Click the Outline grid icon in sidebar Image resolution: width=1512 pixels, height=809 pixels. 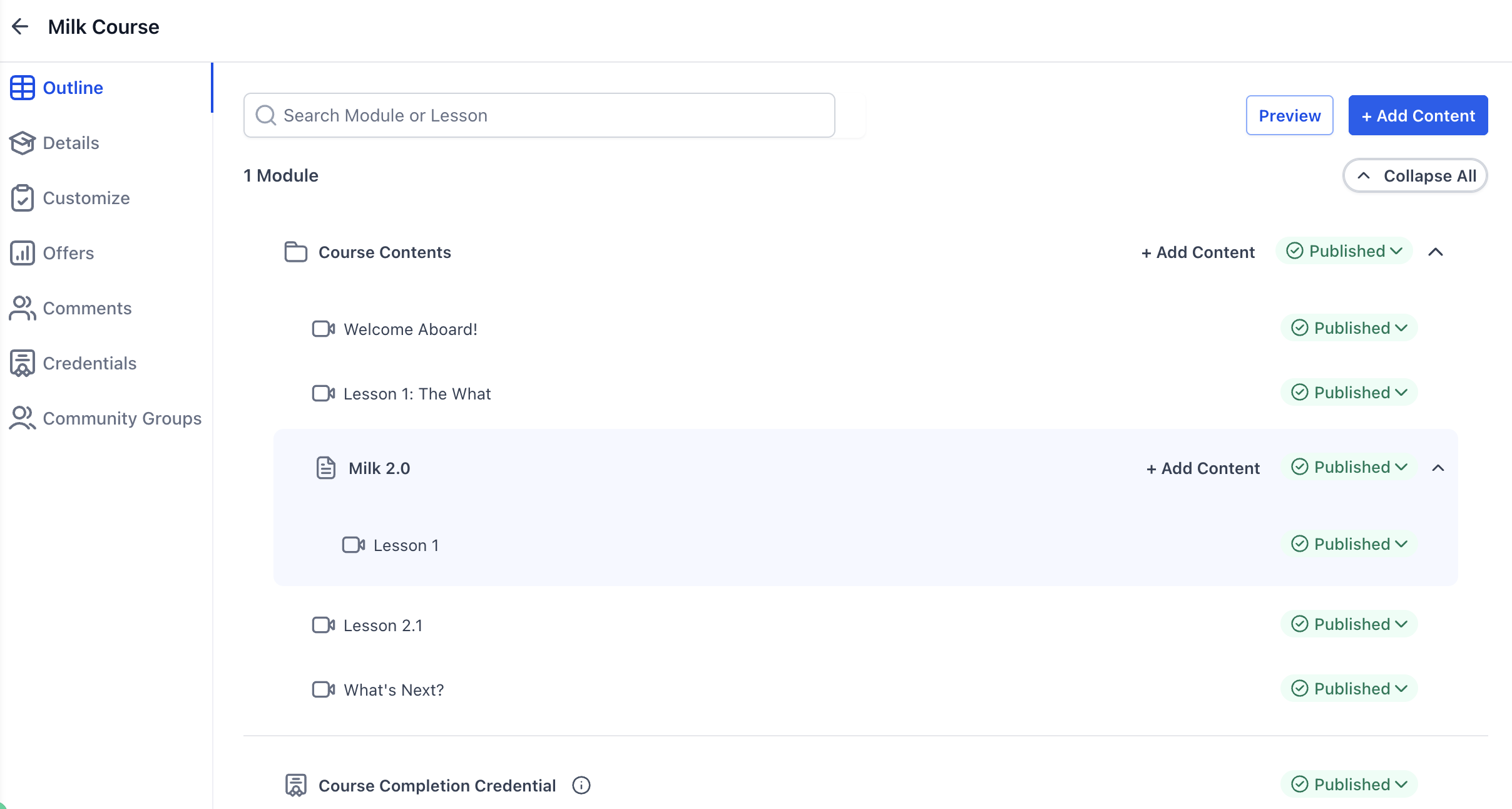[23, 88]
